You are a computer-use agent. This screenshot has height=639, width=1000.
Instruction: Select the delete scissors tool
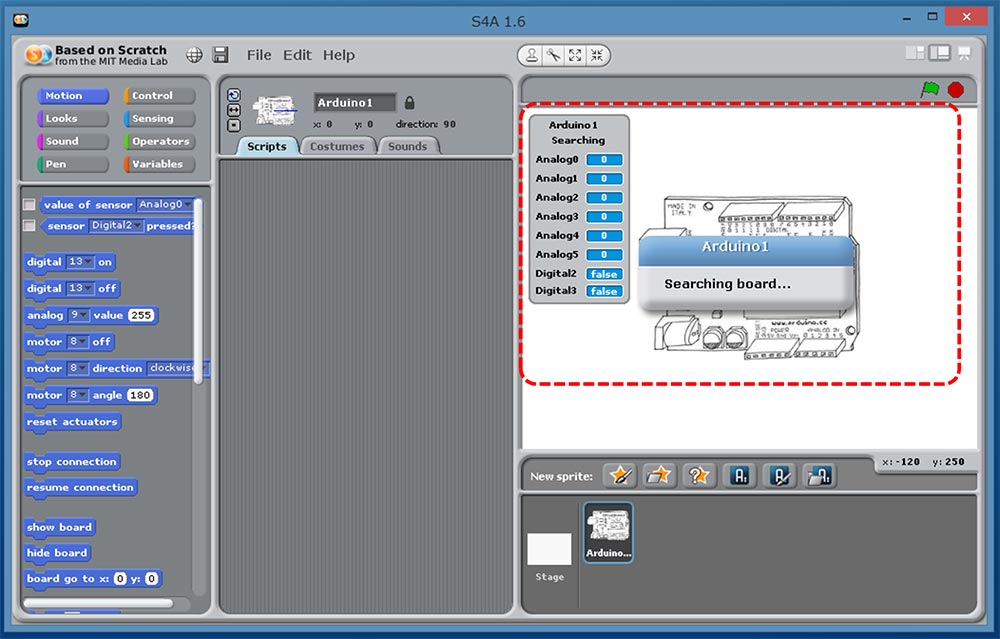pos(553,55)
